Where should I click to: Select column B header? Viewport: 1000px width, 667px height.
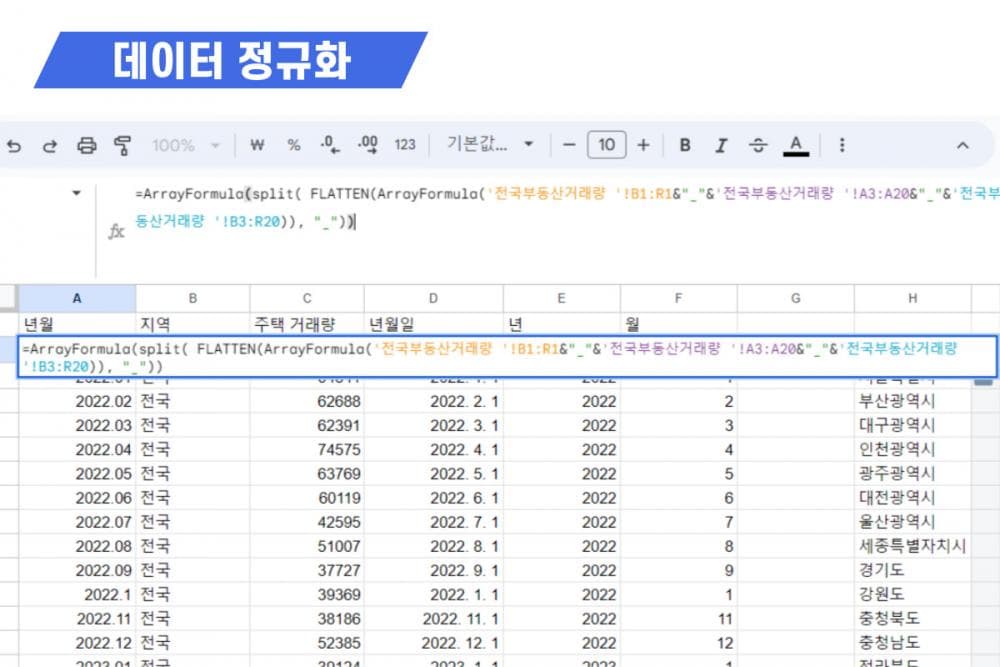coord(193,298)
